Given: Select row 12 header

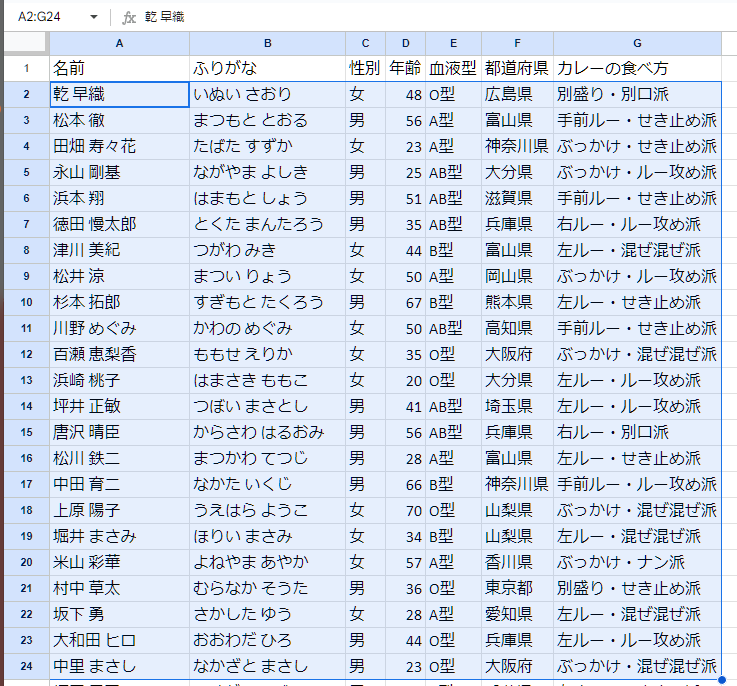Looking at the screenshot, I should coord(24,354).
